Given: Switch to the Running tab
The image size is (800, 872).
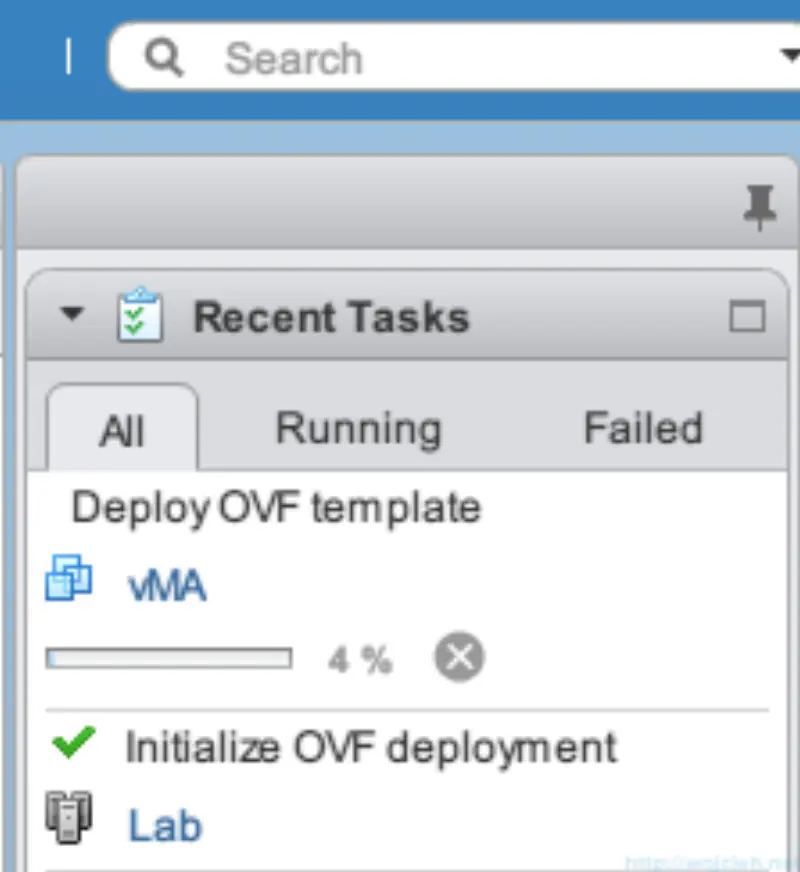Looking at the screenshot, I should pyautogui.click(x=357, y=428).
